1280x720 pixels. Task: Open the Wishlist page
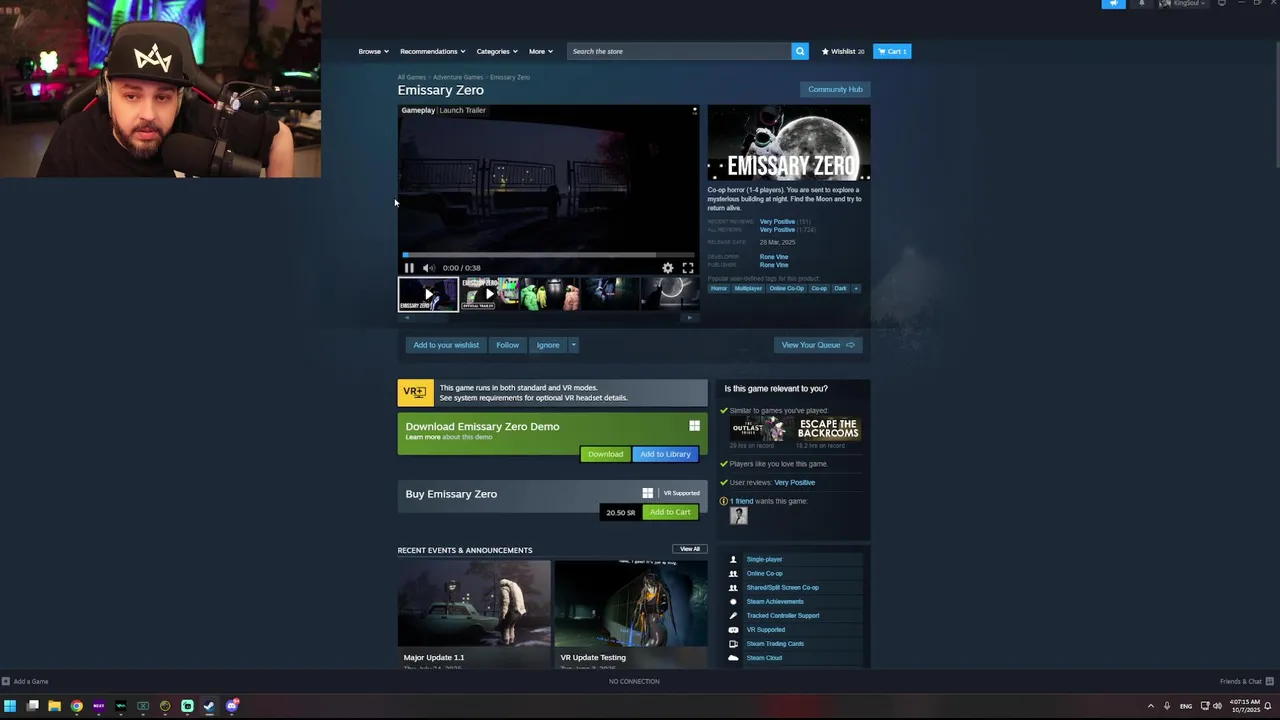(x=843, y=51)
